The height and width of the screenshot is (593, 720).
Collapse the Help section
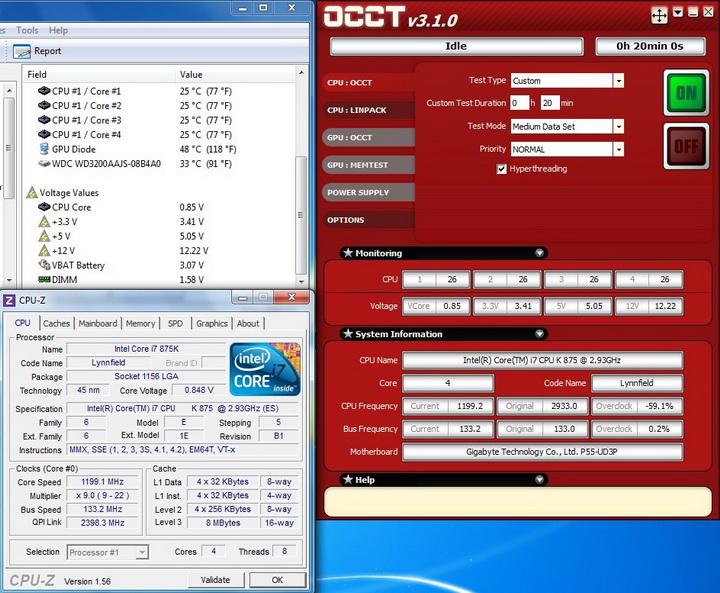tap(540, 480)
